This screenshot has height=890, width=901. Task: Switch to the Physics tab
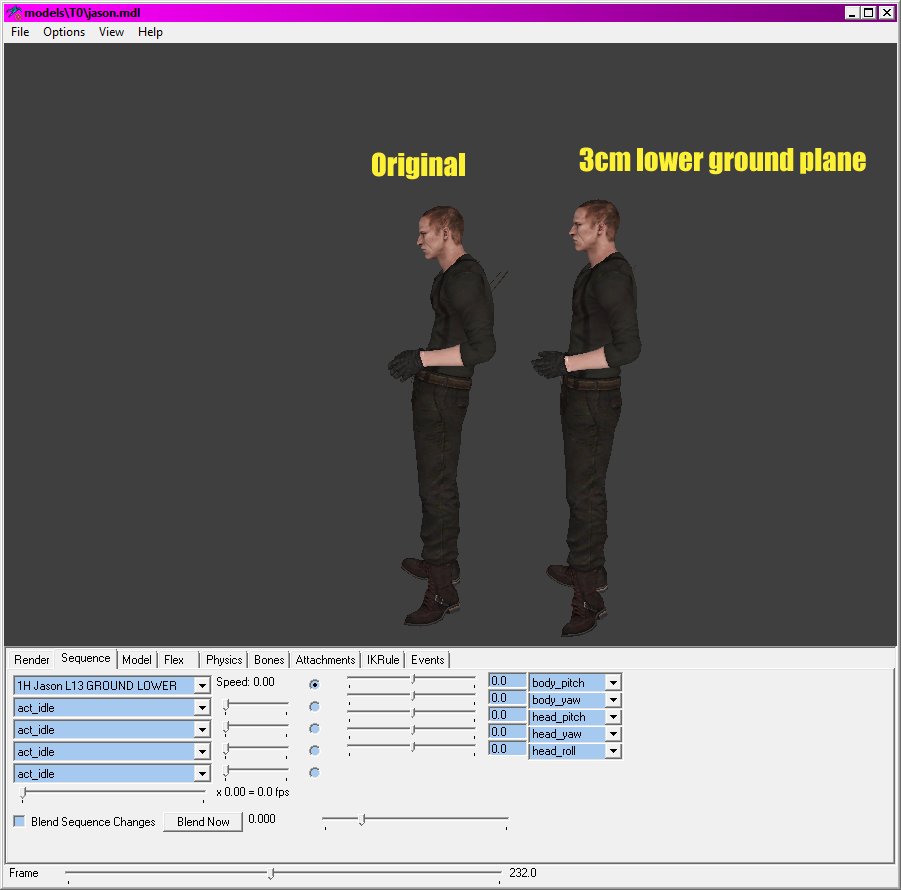coord(224,660)
